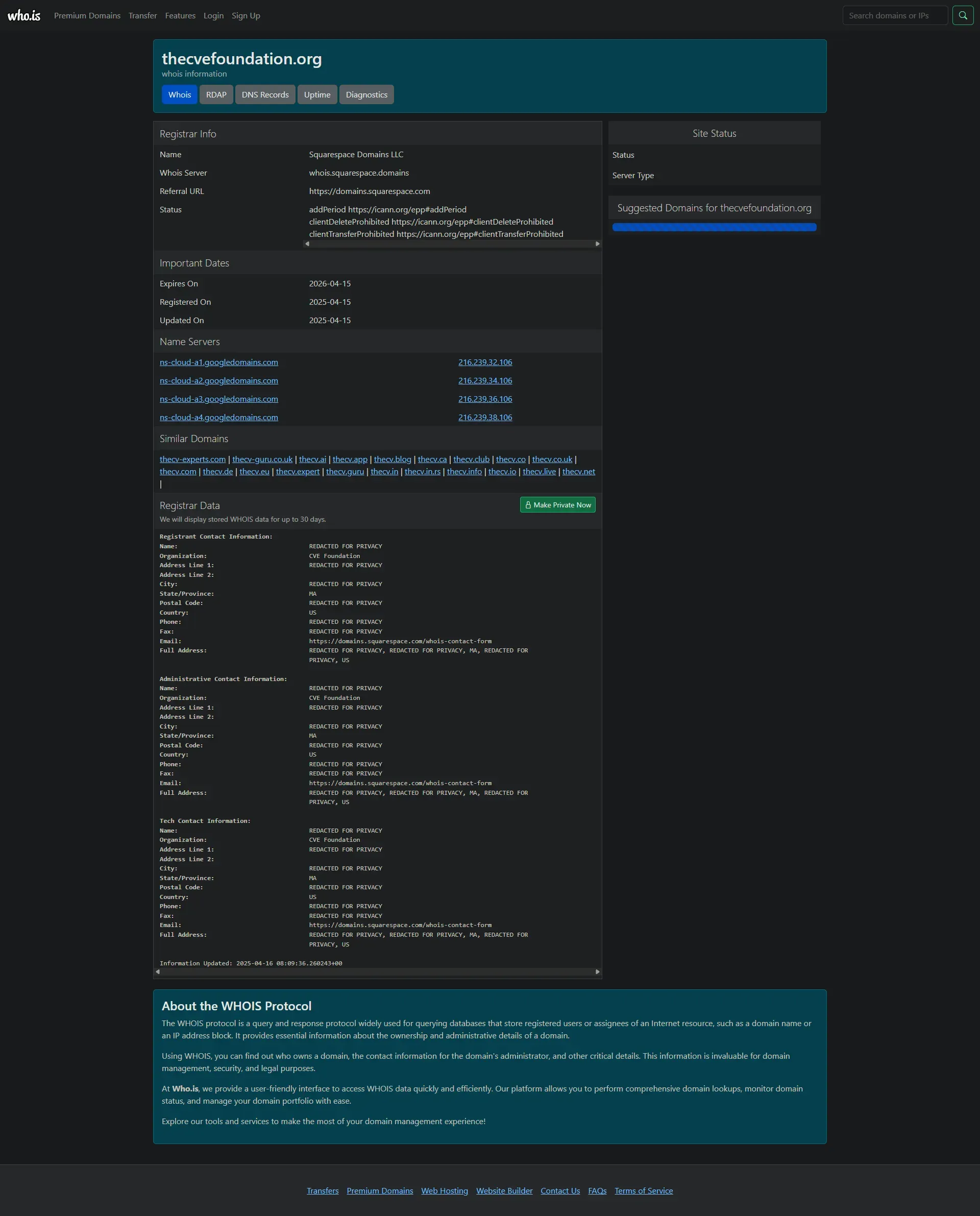
Task: Open Terms of Service footer link
Action: click(644, 1190)
